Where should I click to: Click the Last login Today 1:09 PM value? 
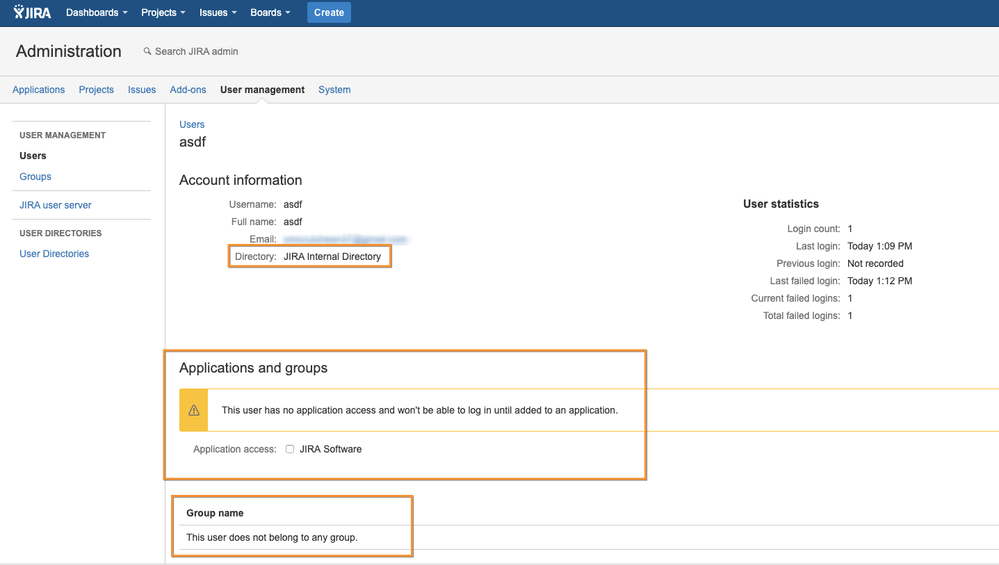879,246
